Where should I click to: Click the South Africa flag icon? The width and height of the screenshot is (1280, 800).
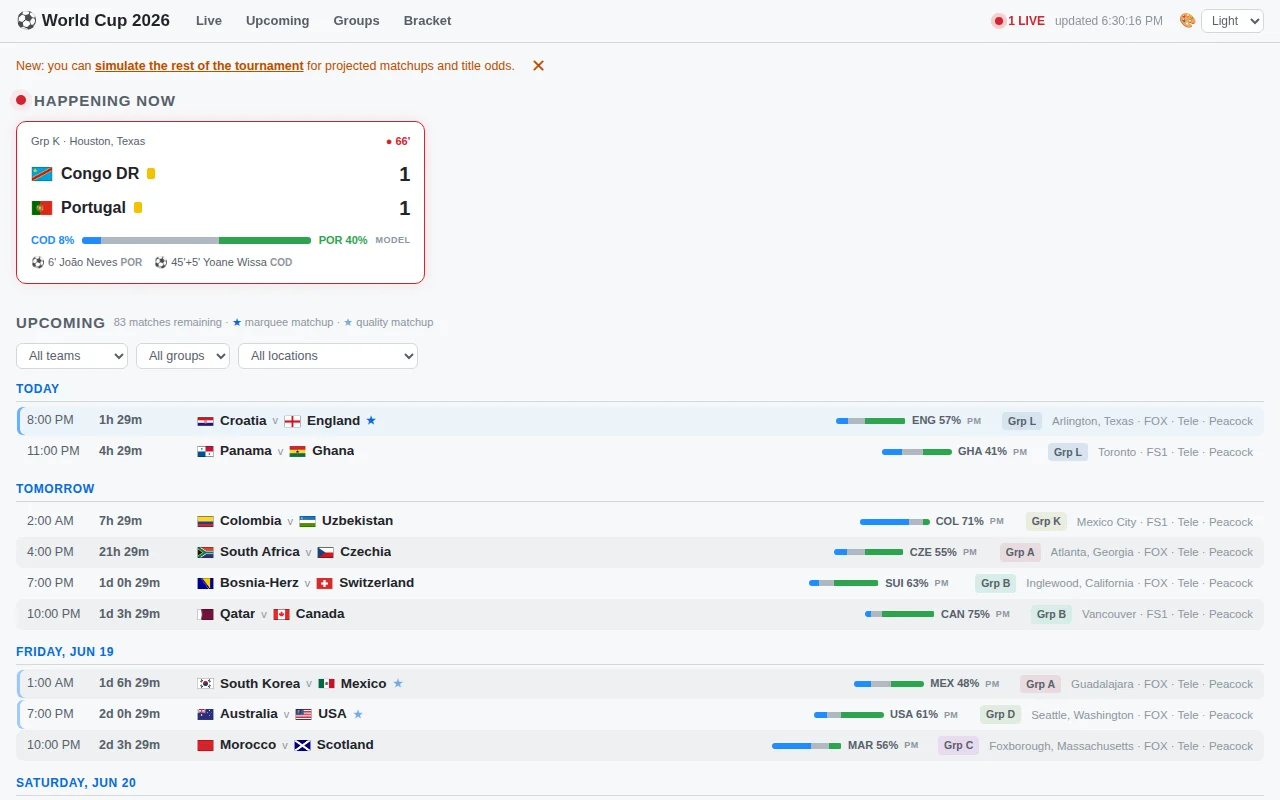coord(205,552)
